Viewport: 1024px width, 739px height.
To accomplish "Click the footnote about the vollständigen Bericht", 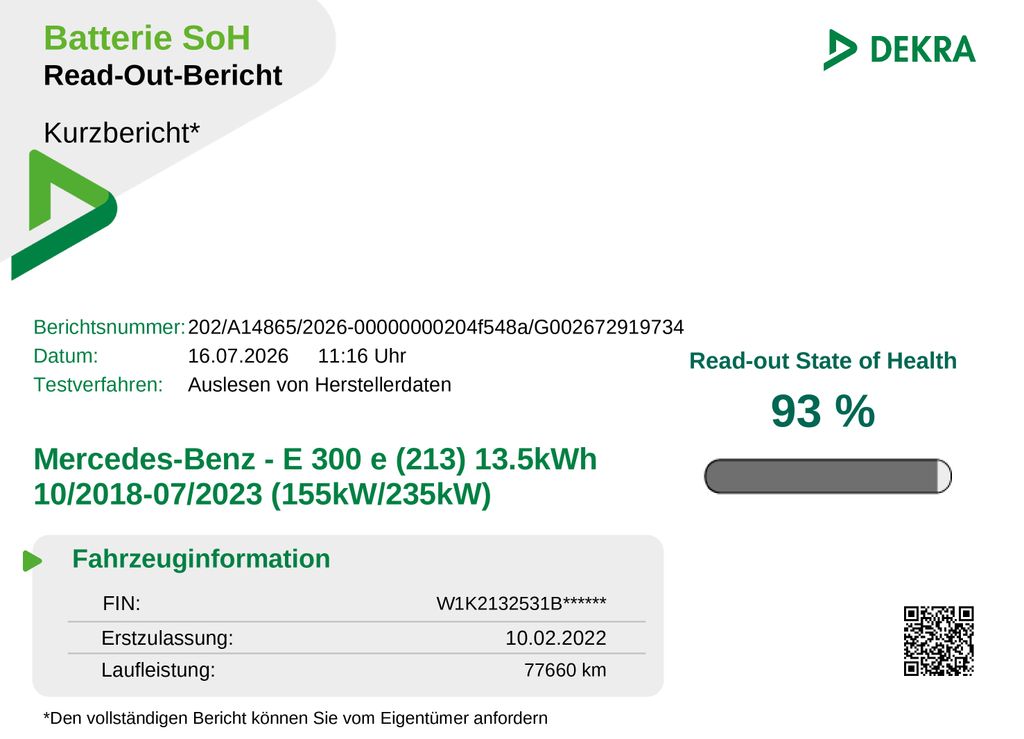I will [x=295, y=719].
